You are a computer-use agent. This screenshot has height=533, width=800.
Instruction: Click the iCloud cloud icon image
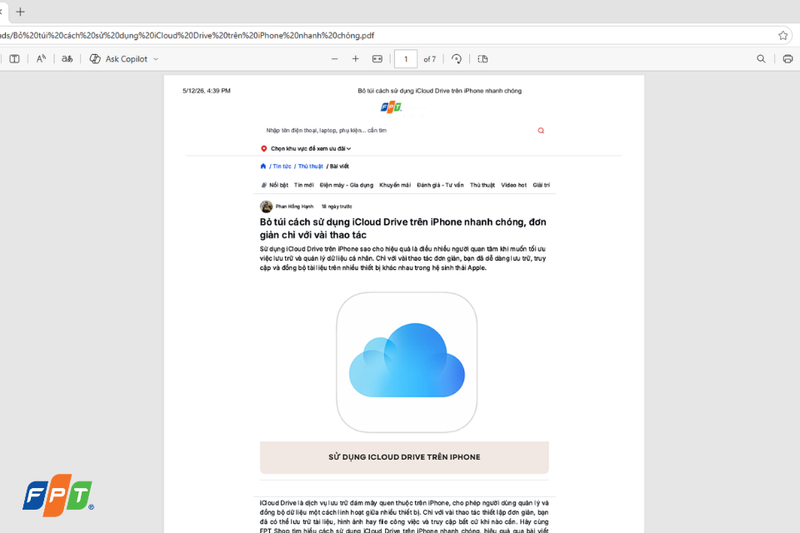407,362
